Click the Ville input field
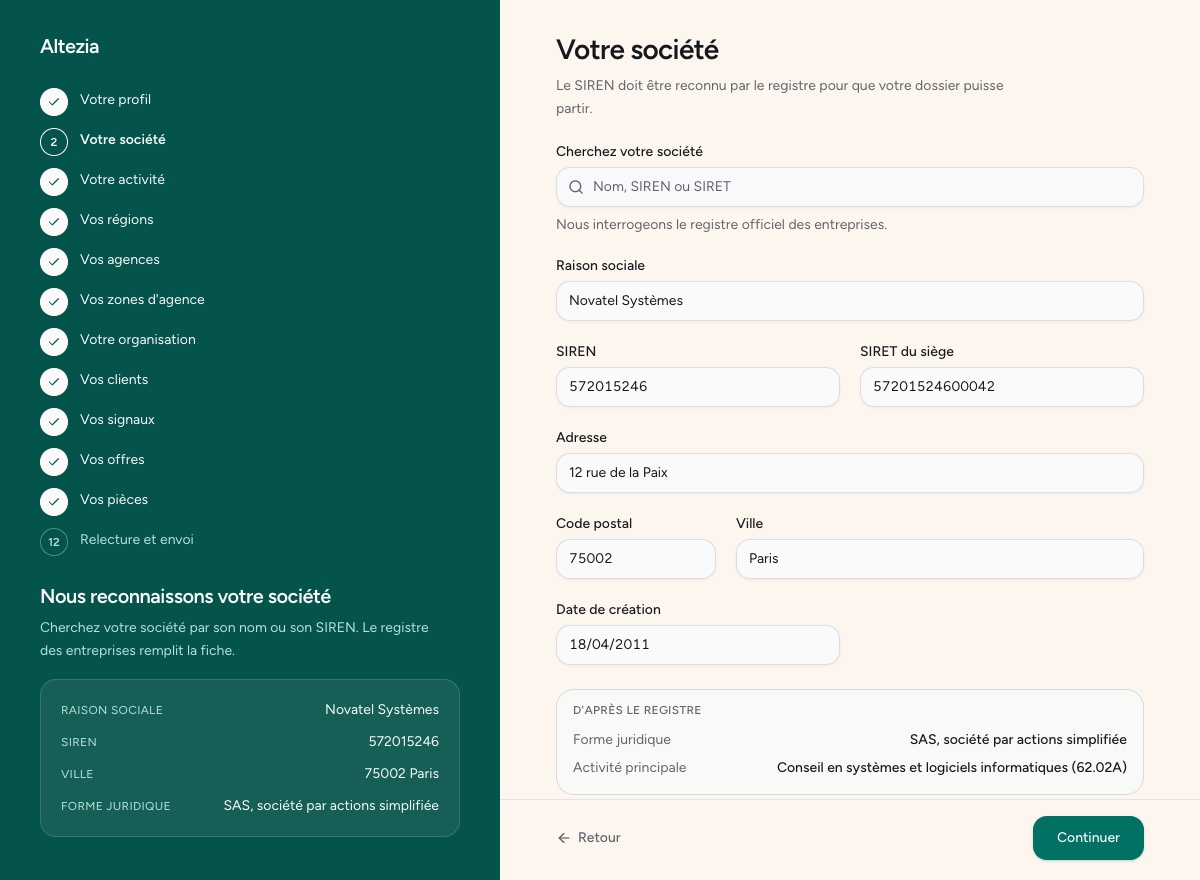 click(940, 559)
